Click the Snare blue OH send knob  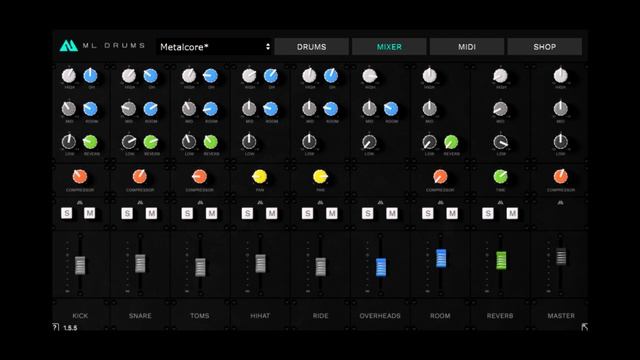click(150, 76)
